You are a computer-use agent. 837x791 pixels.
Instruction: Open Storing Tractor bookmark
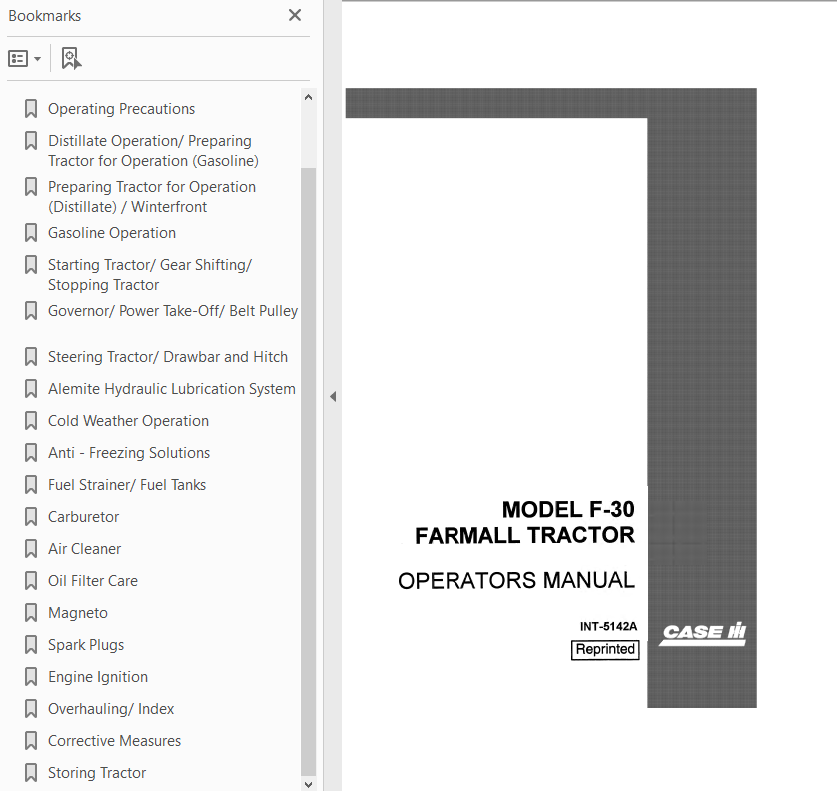tap(97, 773)
